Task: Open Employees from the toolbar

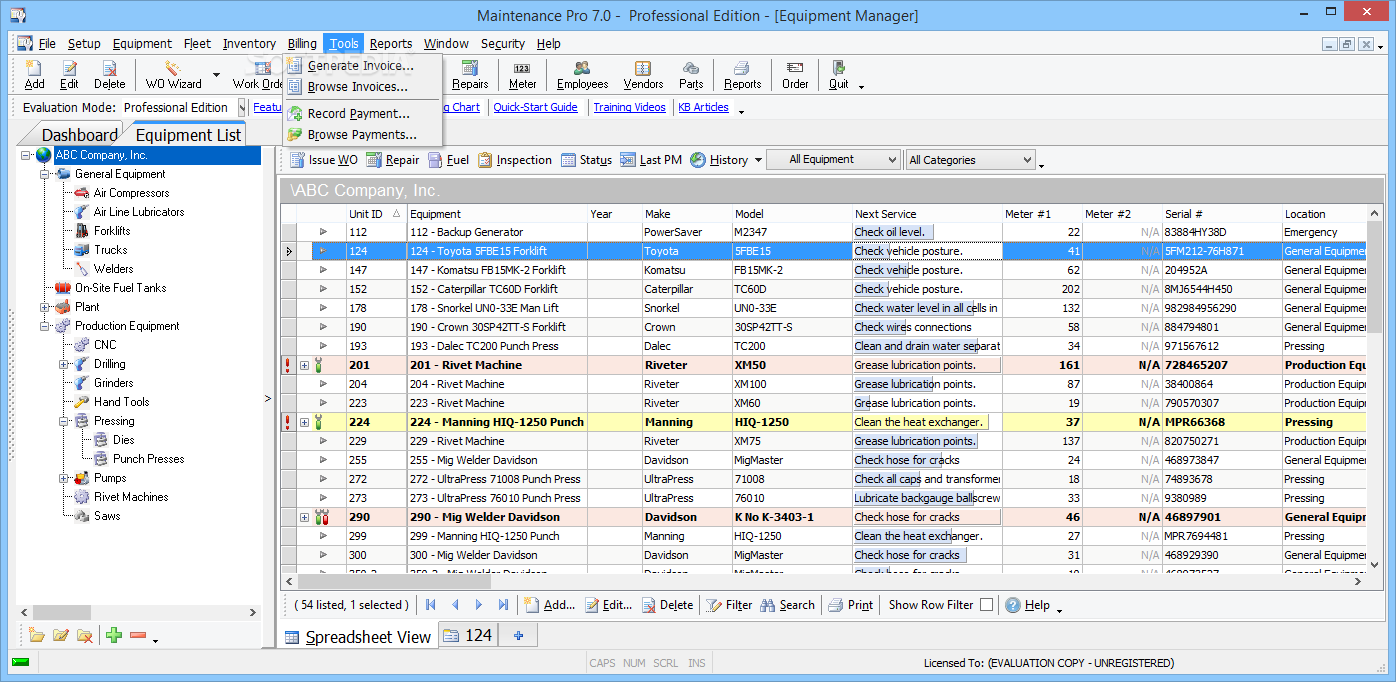Action: (x=582, y=75)
